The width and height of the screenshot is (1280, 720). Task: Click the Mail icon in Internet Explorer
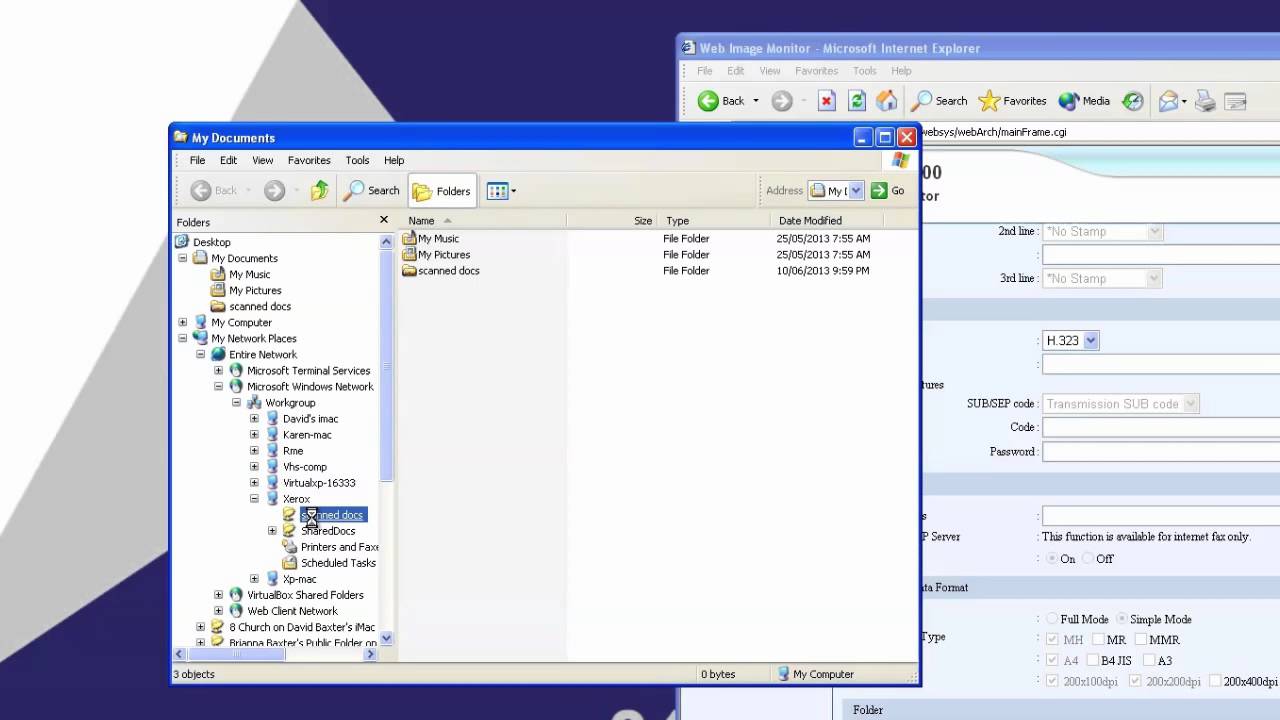pos(1168,101)
